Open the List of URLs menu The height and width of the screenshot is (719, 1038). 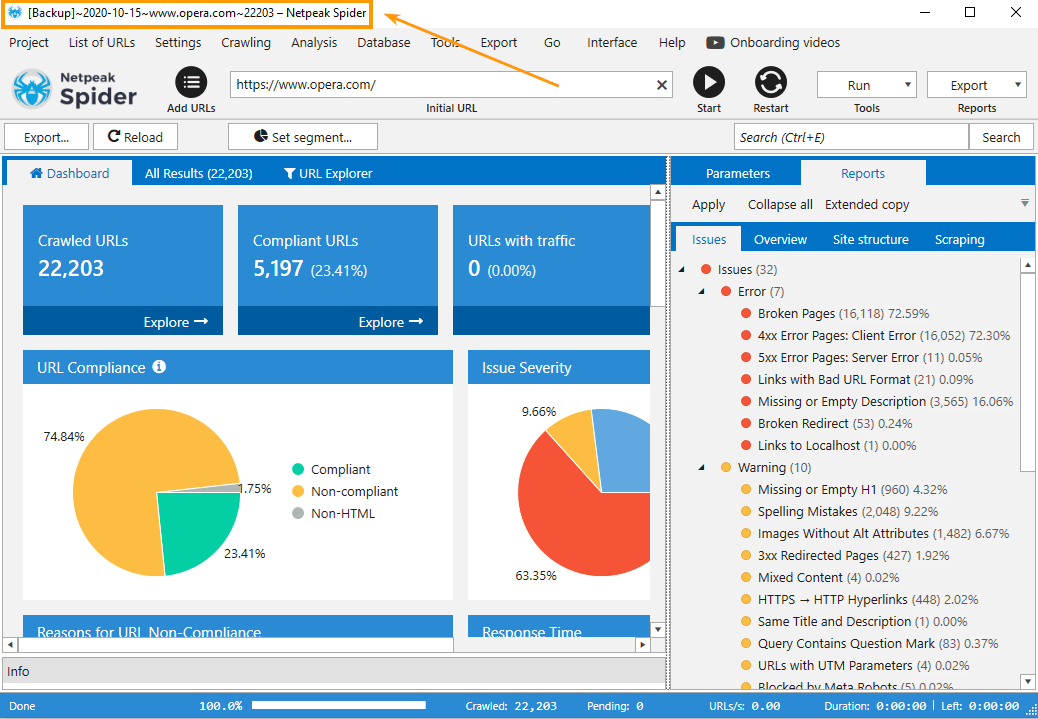click(x=102, y=43)
